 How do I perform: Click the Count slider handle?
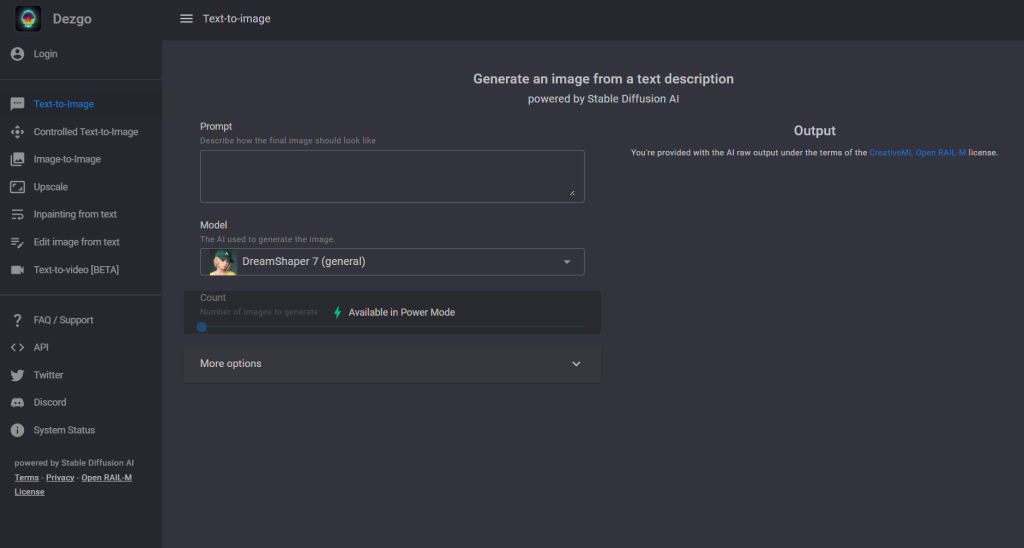[x=202, y=327]
